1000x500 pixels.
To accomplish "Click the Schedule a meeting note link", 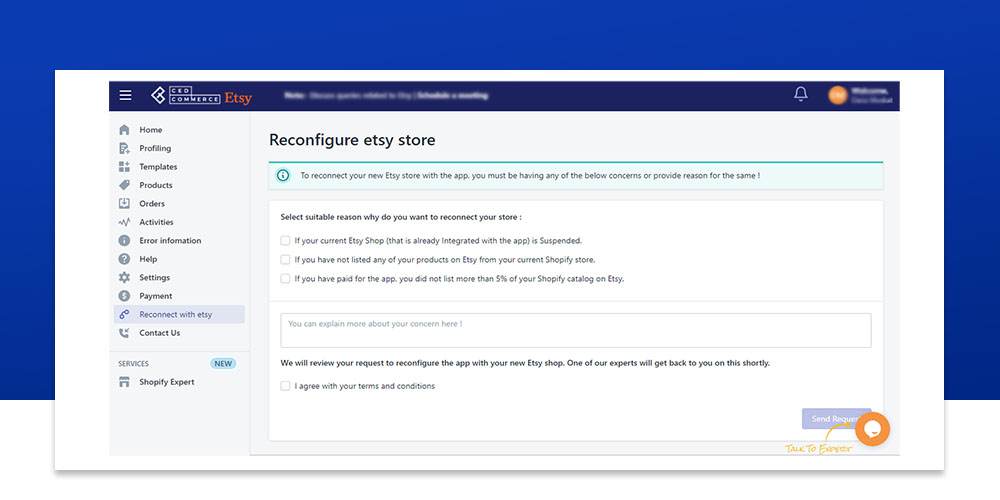I will pos(452,96).
